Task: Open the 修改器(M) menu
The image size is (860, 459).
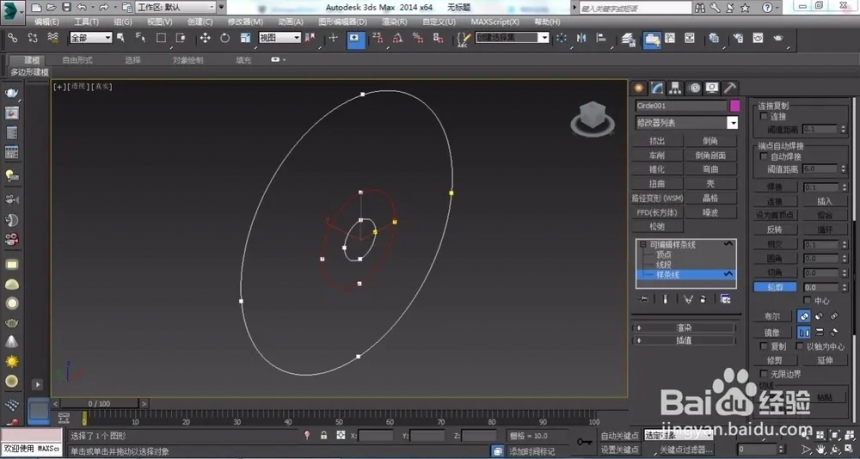Action: 245,22
